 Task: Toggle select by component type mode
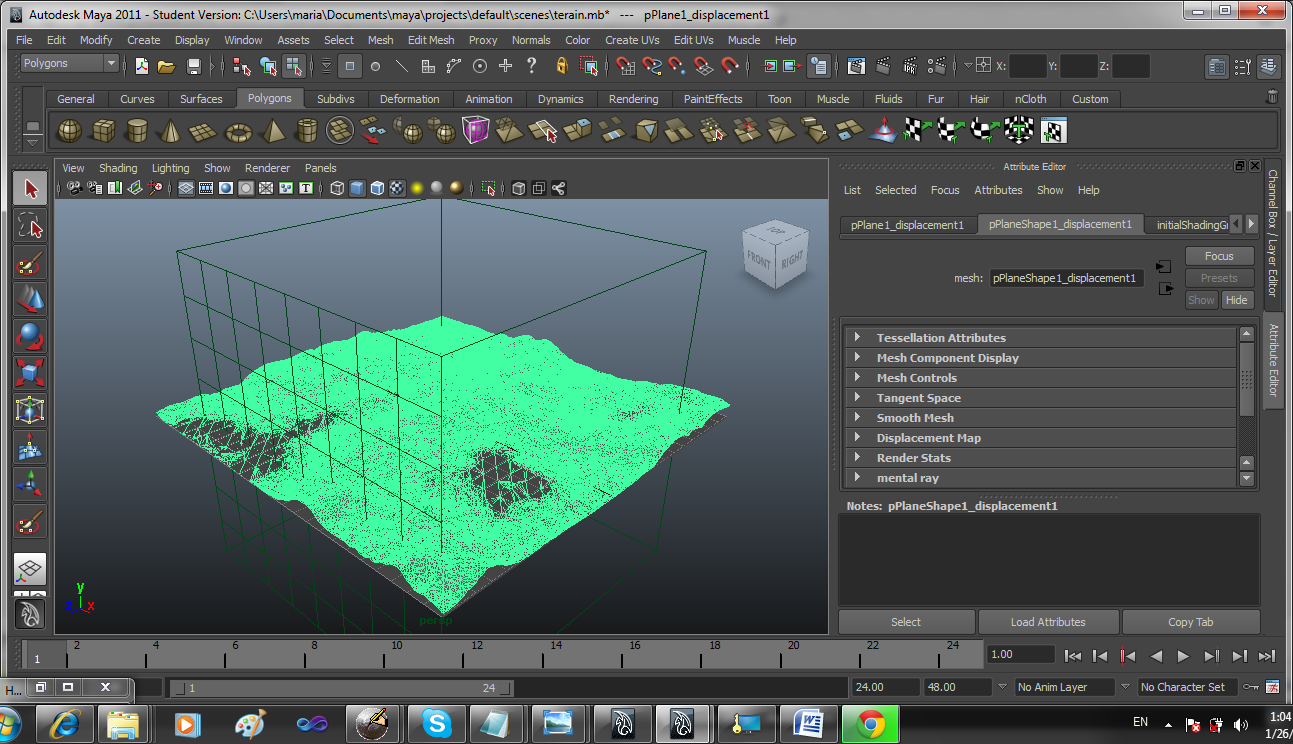(293, 66)
